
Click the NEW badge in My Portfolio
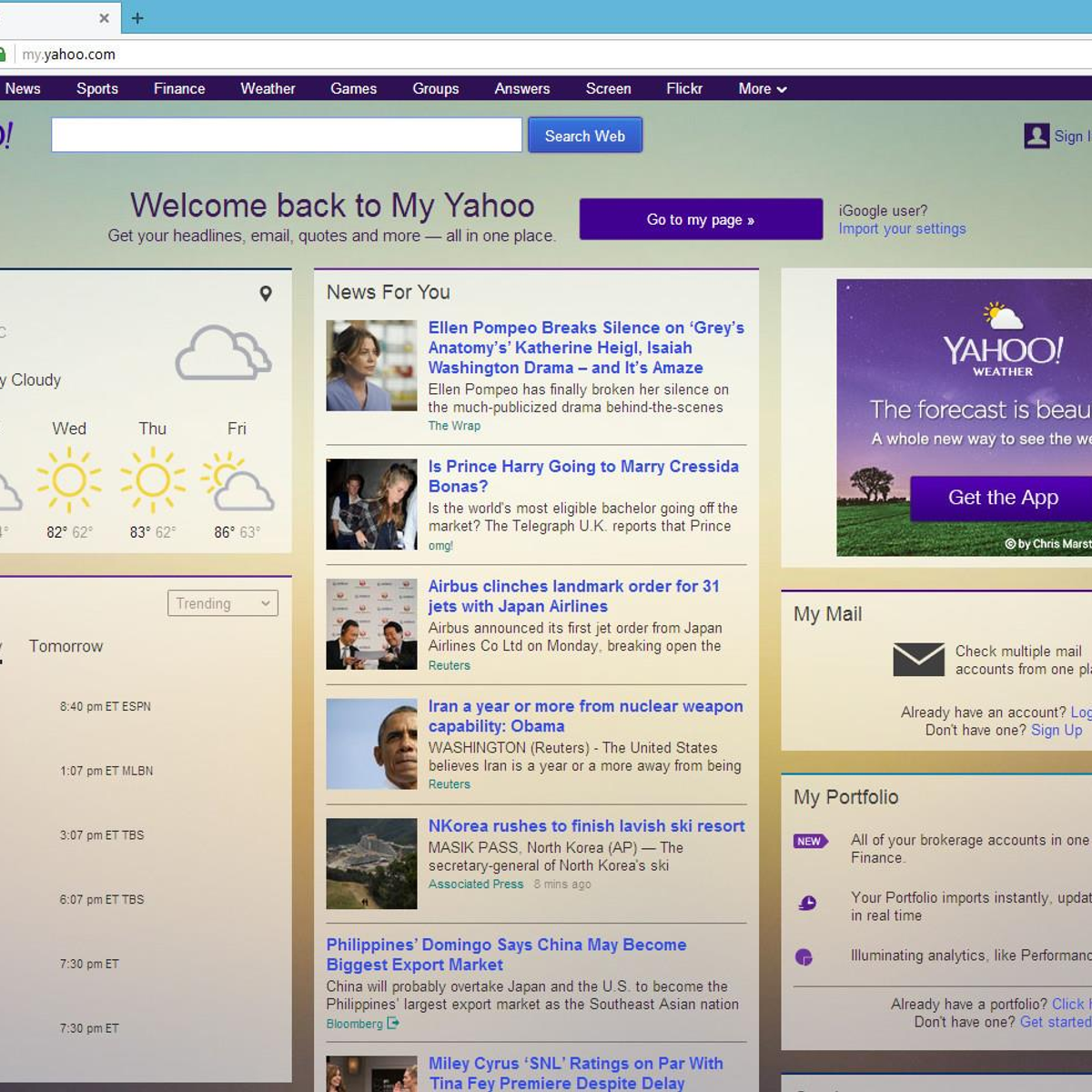pos(810,842)
